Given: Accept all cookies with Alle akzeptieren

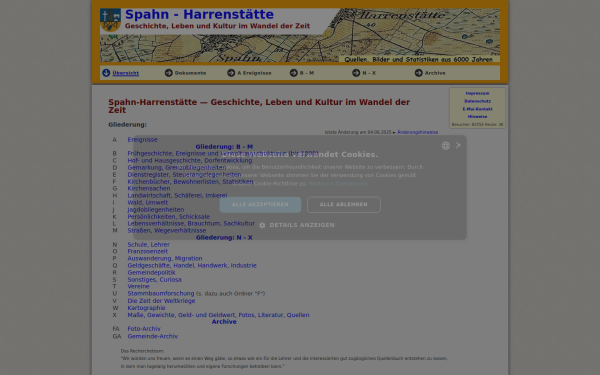Looking at the screenshot, I should coord(260,205).
